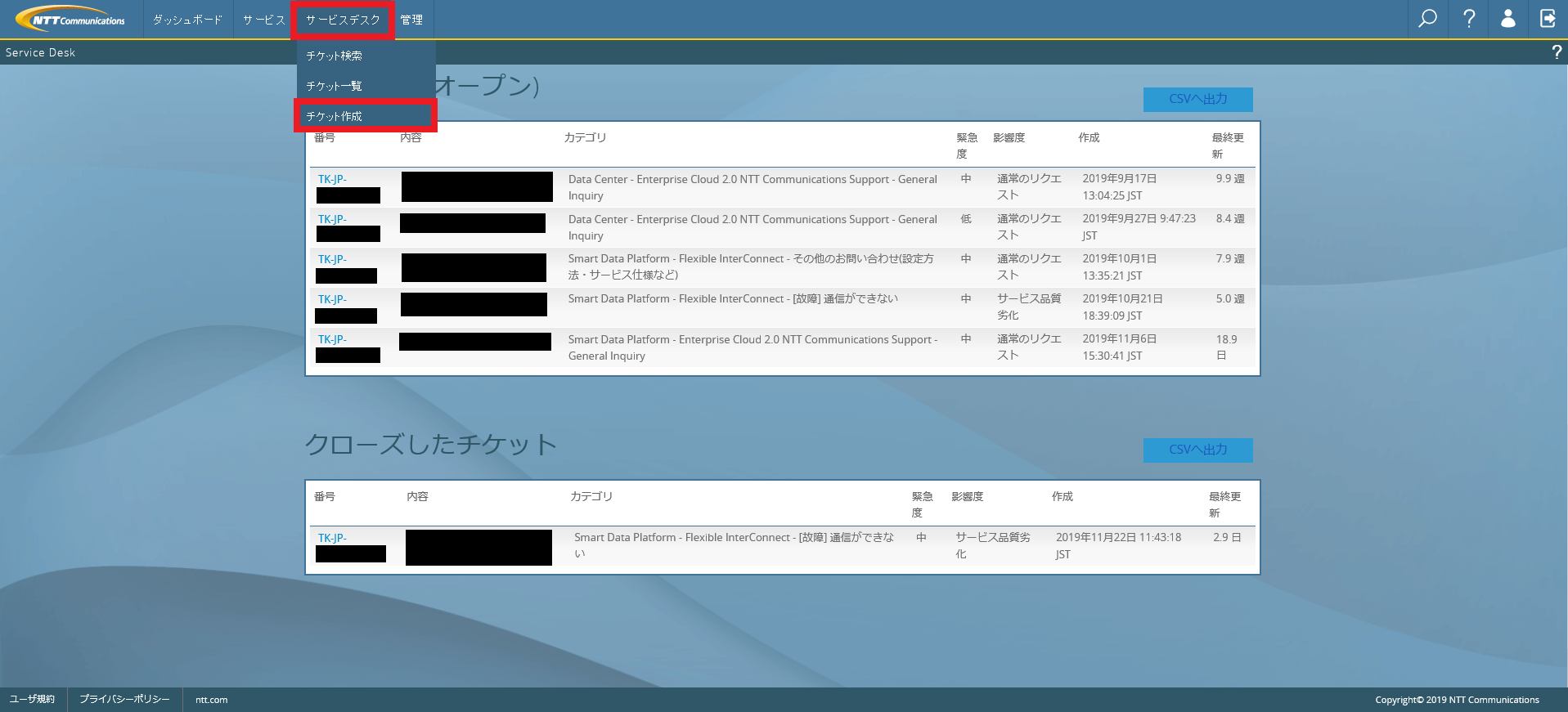Open the search magnifier icon
Image resolution: width=1568 pixels, height=712 pixels.
pos(1427,19)
